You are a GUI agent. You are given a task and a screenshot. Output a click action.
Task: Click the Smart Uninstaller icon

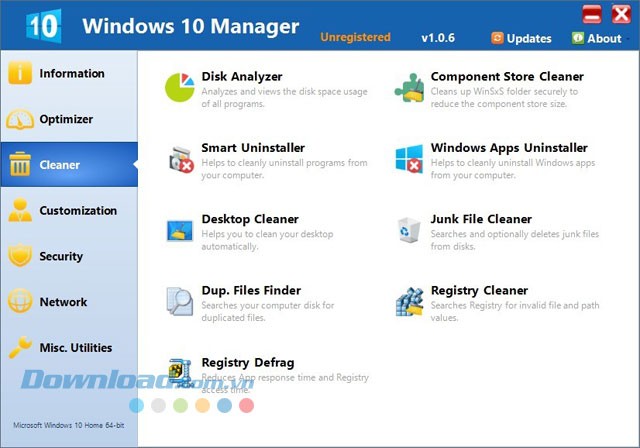coord(180,159)
